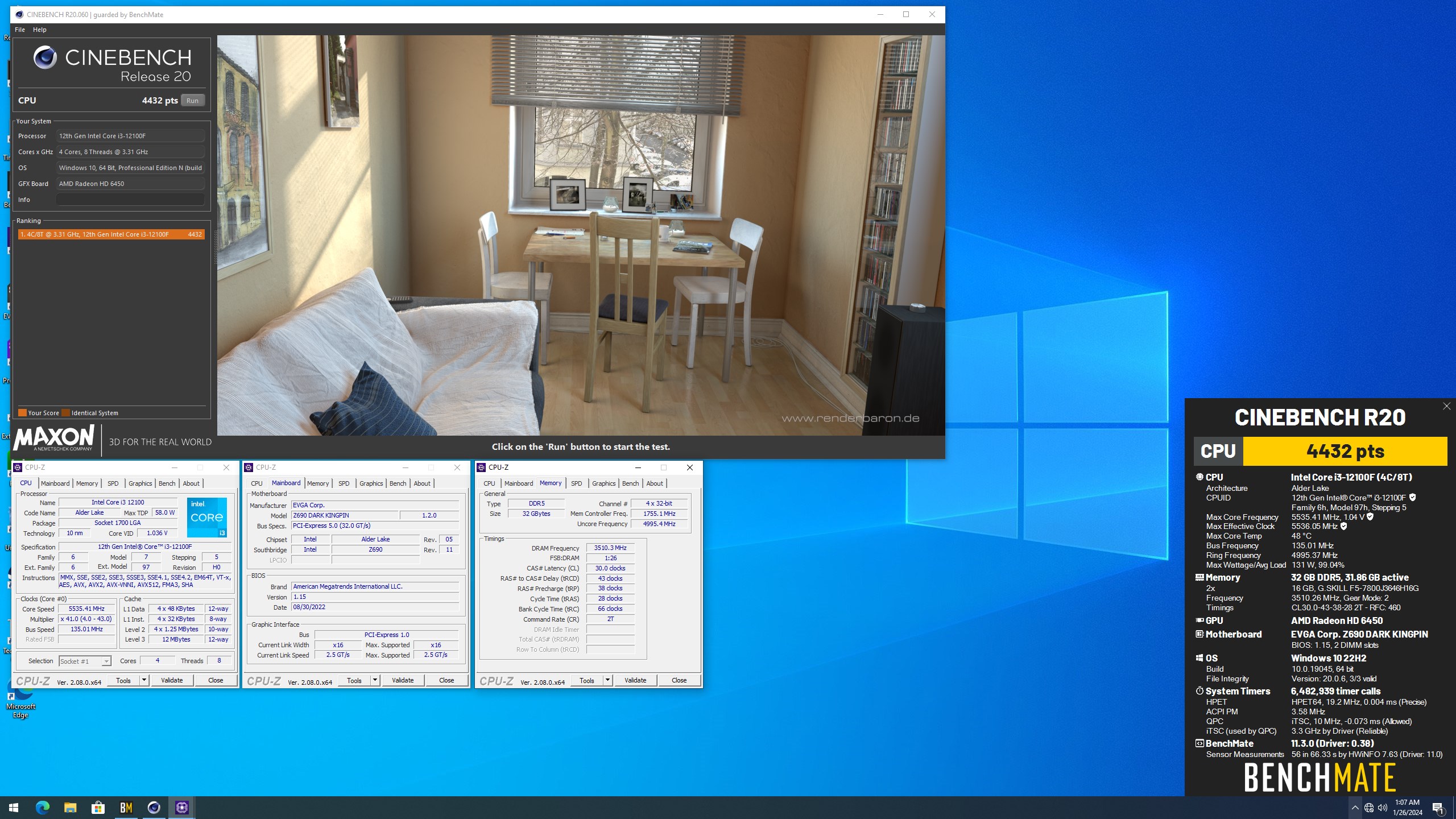Expand the Tools dropdown arrow in the Memory CPU-Z window
The width and height of the screenshot is (1456, 819).
click(x=608, y=680)
